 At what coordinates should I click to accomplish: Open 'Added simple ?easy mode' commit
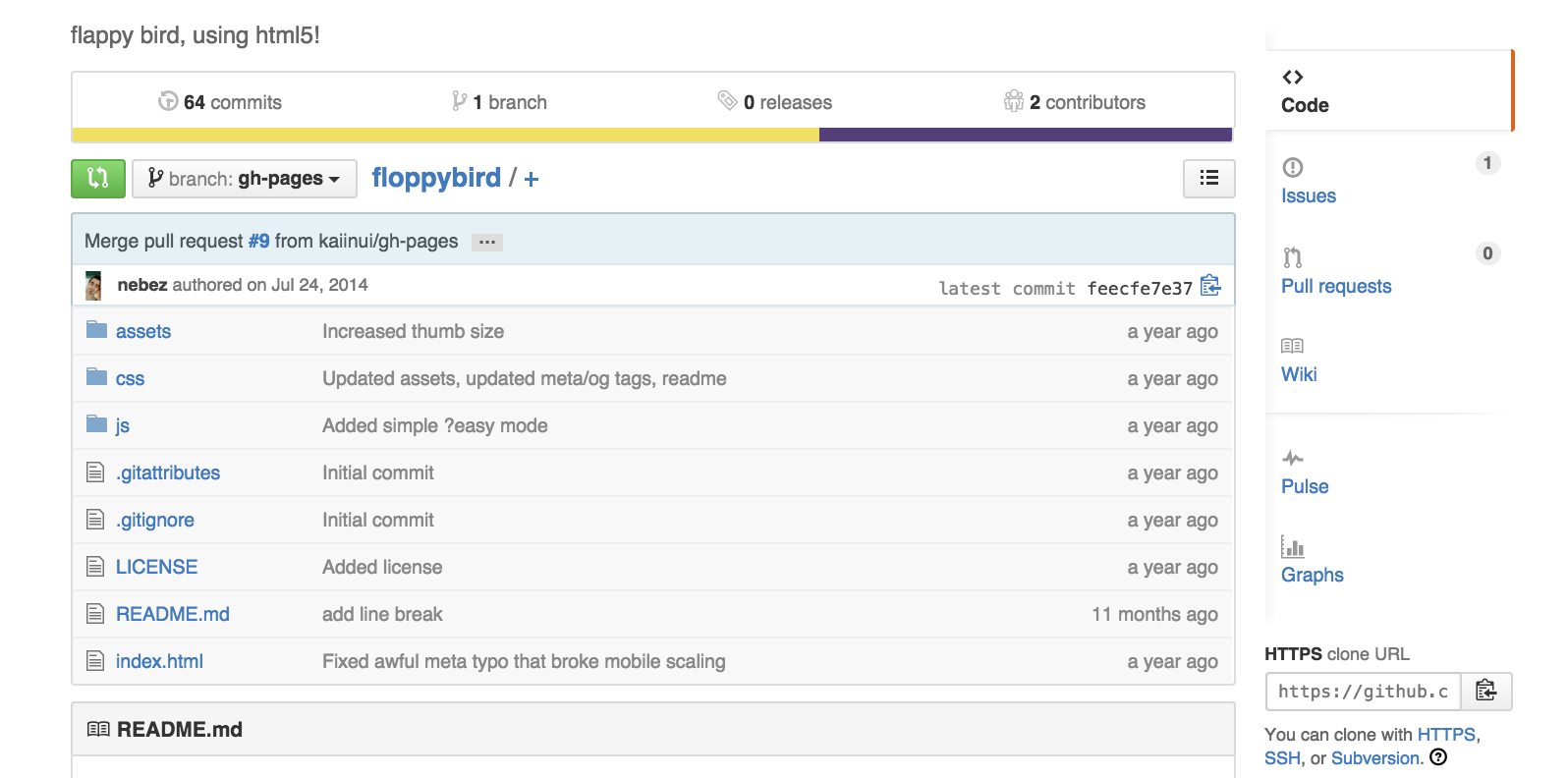[435, 425]
